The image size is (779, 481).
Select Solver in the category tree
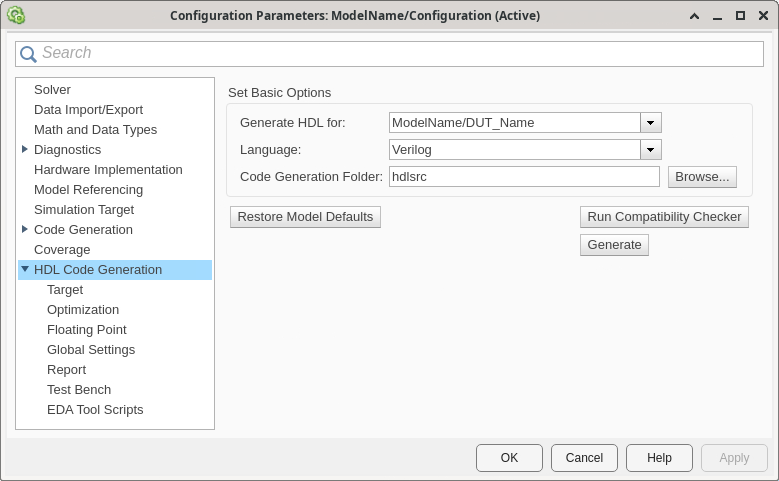click(52, 90)
